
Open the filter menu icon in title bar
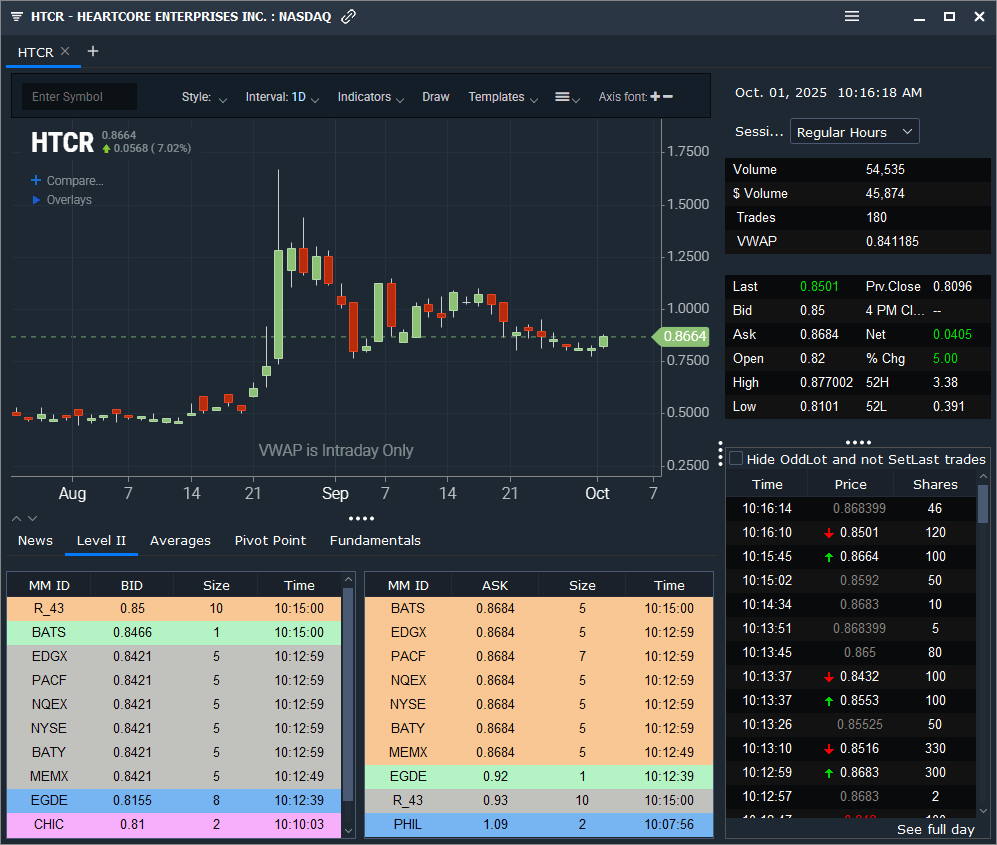(x=17, y=17)
